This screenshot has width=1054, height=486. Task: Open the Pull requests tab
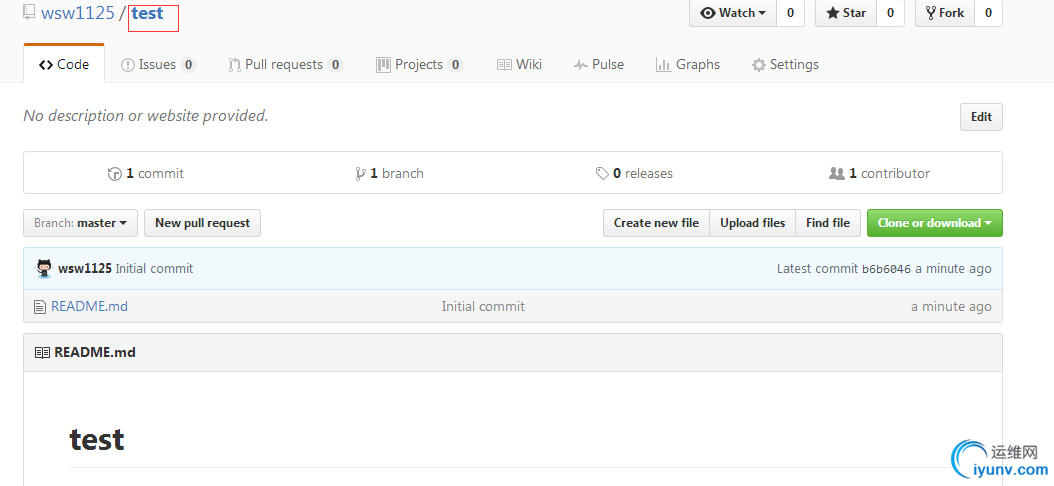pyautogui.click(x=286, y=65)
